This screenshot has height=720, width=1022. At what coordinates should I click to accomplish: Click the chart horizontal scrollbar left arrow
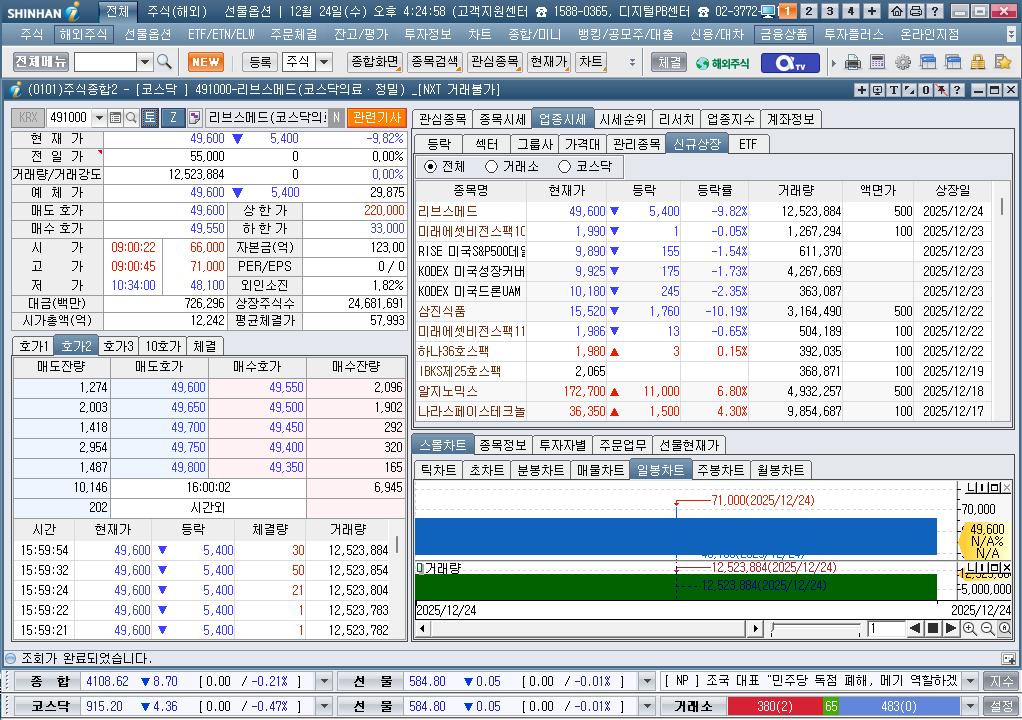(422, 629)
